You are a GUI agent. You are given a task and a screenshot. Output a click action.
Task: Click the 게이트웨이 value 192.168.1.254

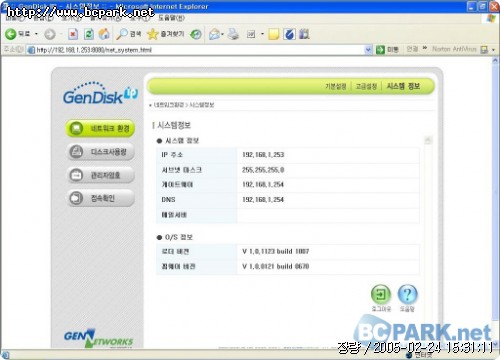tap(263, 185)
